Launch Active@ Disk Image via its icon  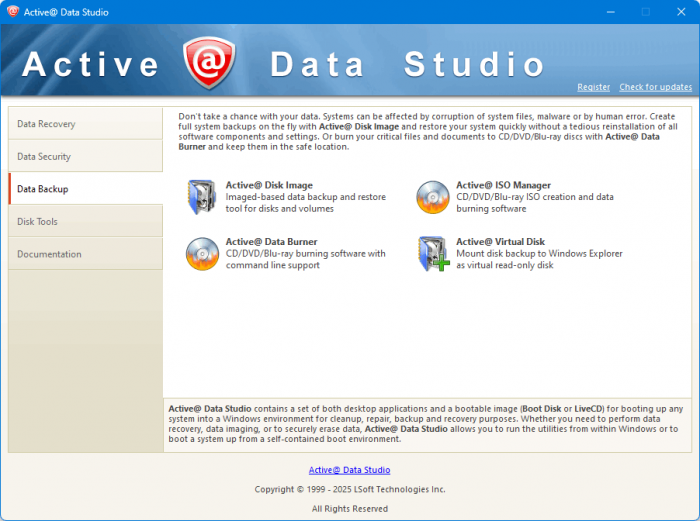click(201, 197)
